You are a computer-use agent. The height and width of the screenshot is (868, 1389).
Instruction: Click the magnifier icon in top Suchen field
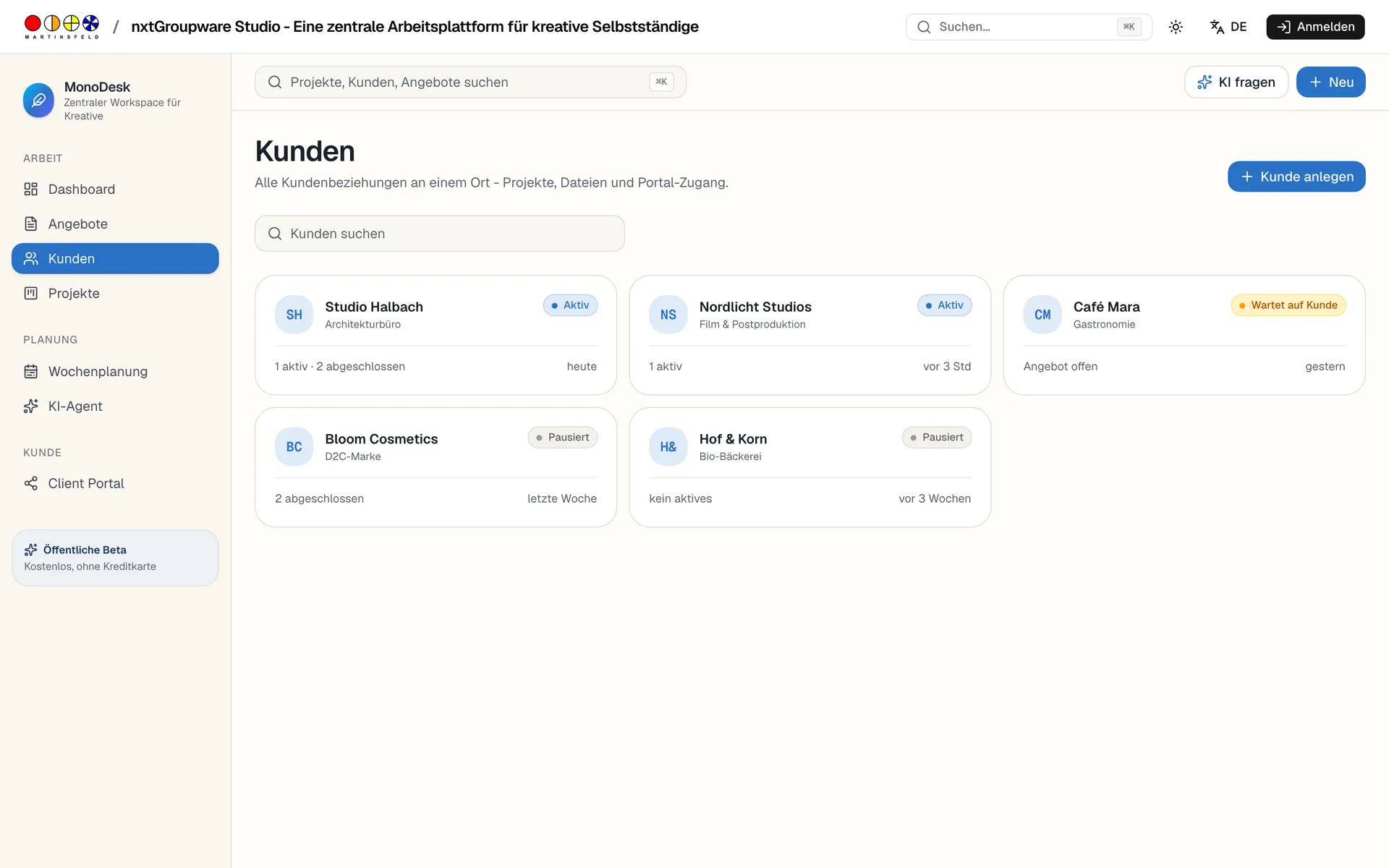924,27
